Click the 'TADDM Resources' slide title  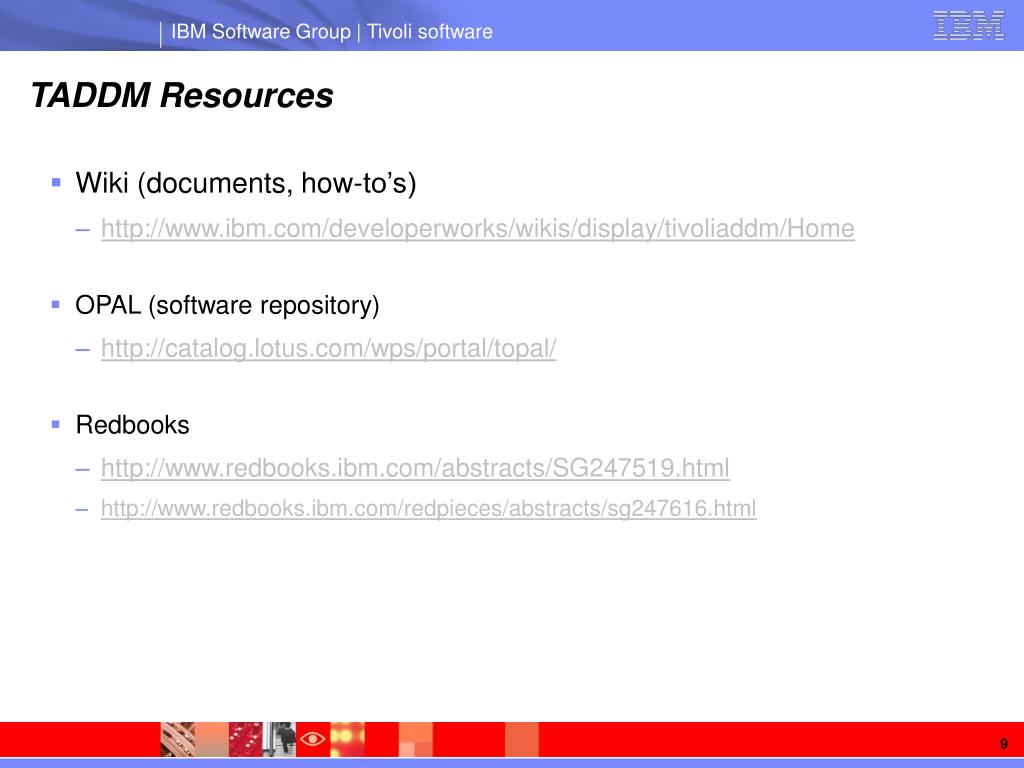click(182, 95)
